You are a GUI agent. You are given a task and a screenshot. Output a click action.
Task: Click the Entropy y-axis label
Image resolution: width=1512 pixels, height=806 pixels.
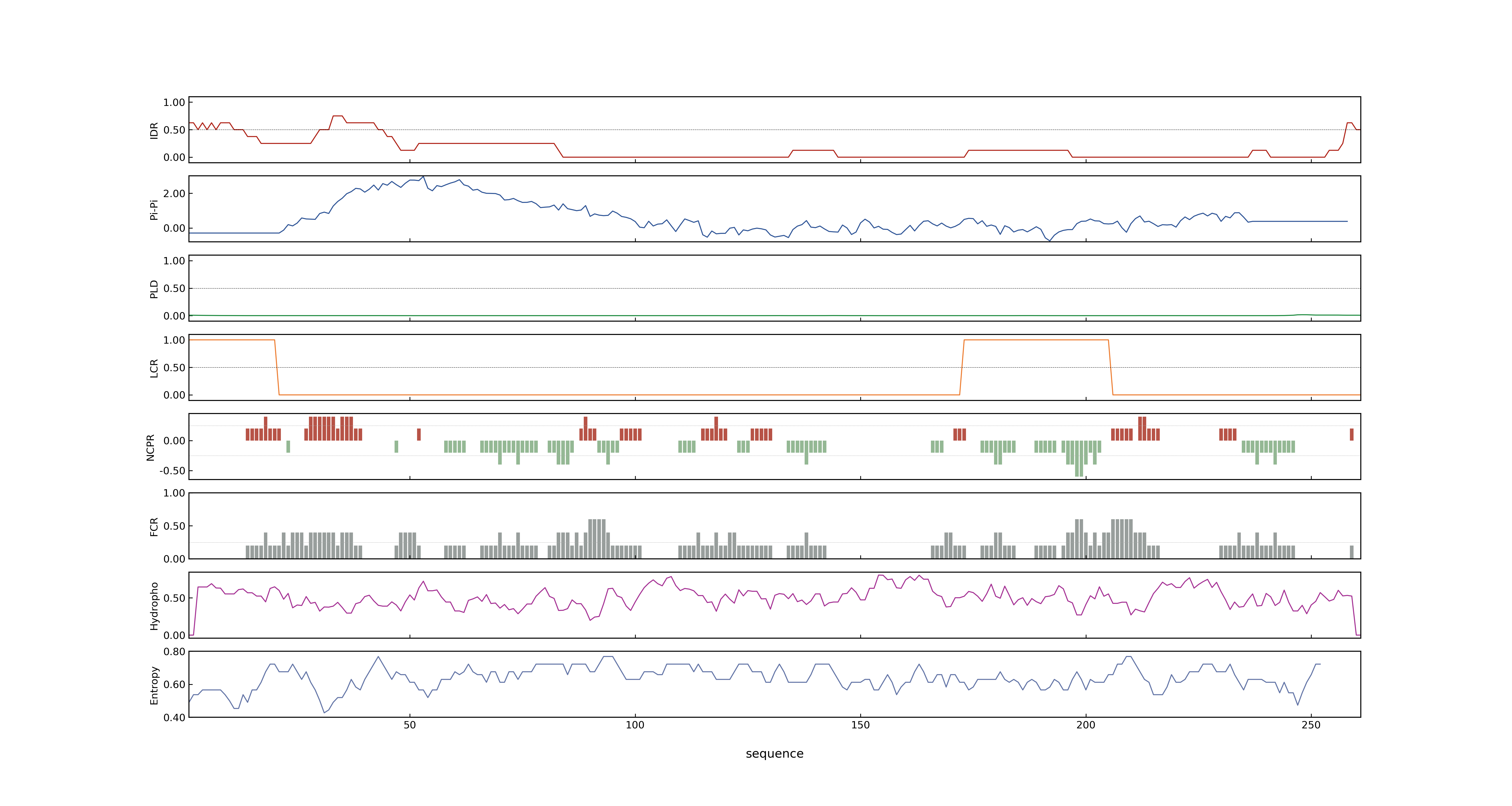(x=154, y=685)
